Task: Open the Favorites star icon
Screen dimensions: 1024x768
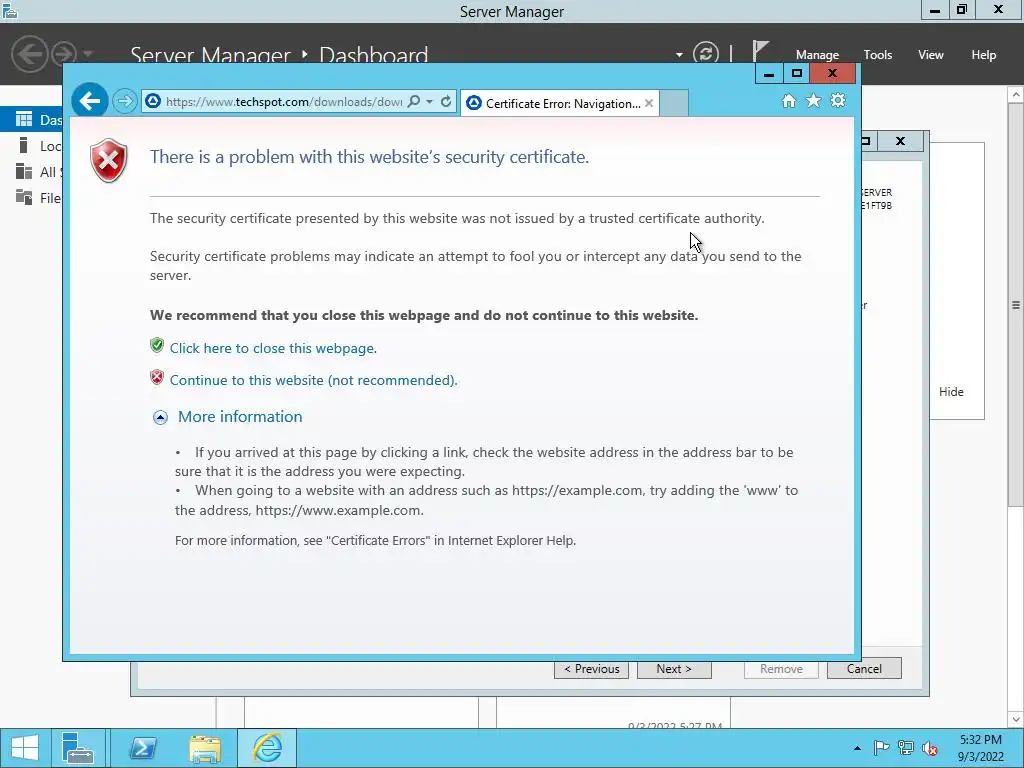Action: pos(813,101)
